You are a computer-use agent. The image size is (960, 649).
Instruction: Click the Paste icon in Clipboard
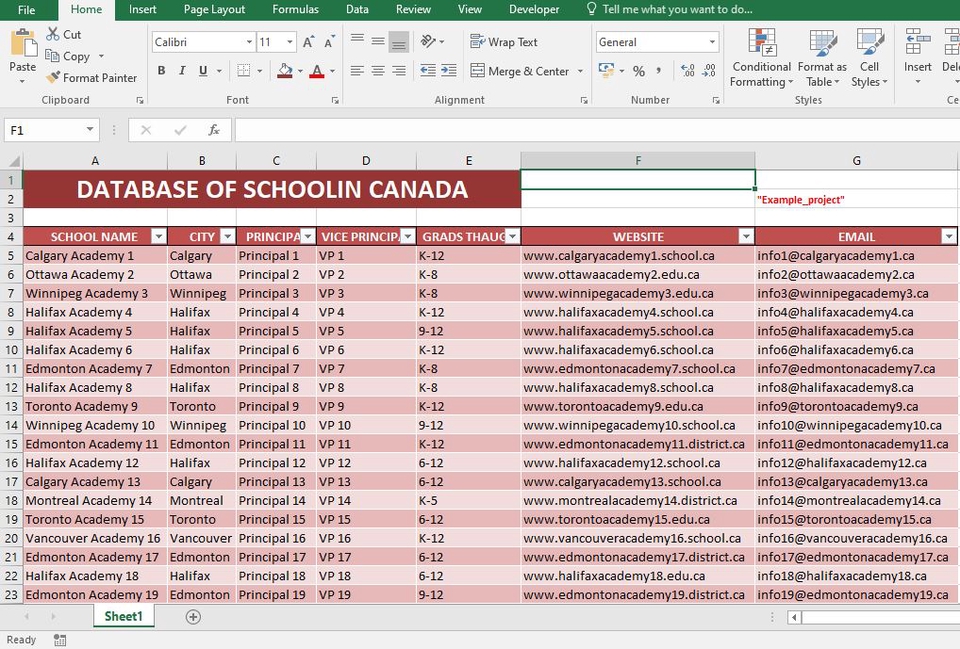(x=22, y=46)
